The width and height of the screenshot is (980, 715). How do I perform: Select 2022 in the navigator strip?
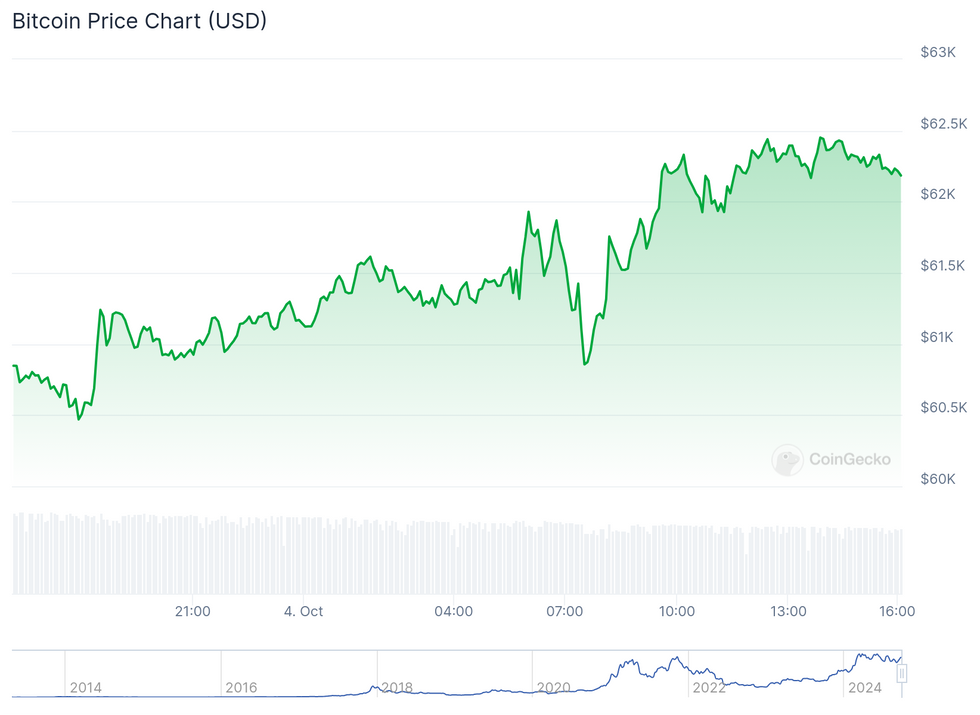coord(709,688)
